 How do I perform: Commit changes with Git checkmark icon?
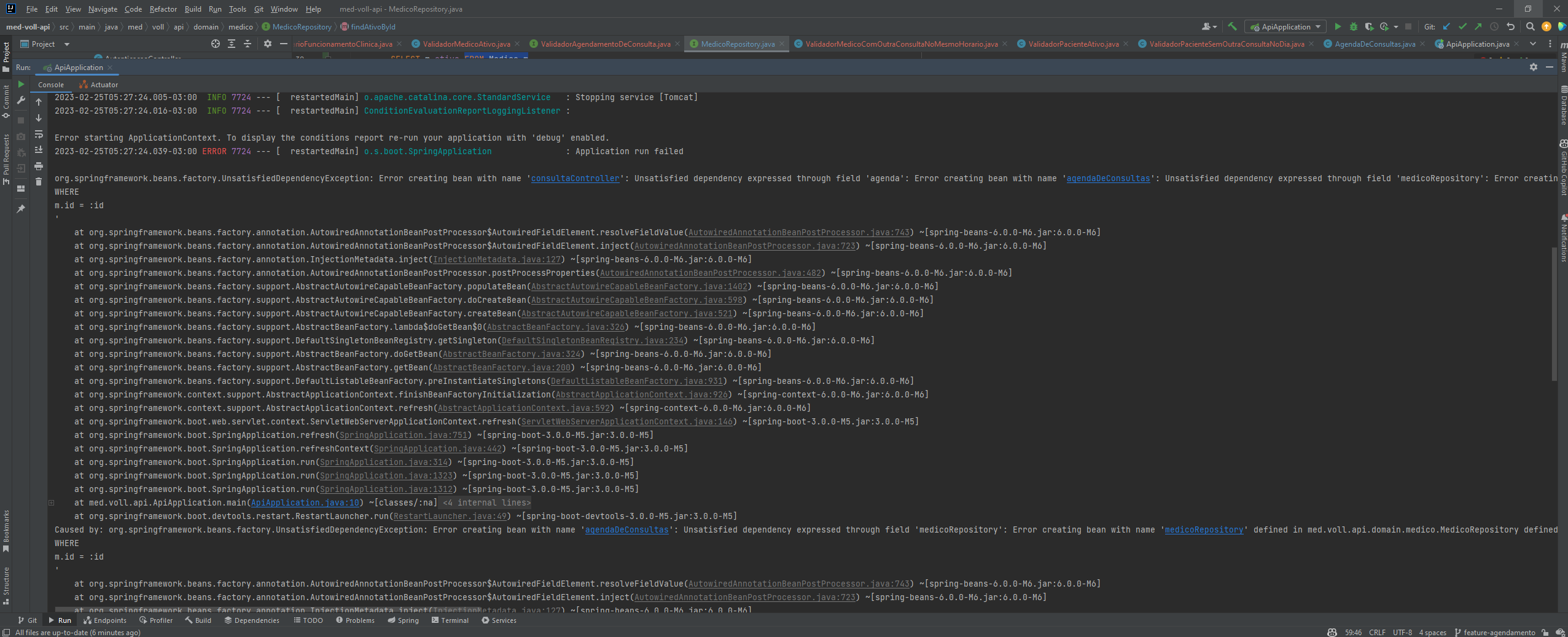(x=1462, y=26)
